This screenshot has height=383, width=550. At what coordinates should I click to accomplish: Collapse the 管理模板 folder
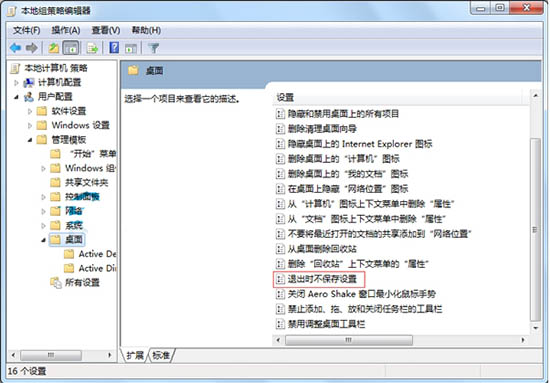click(x=30, y=140)
